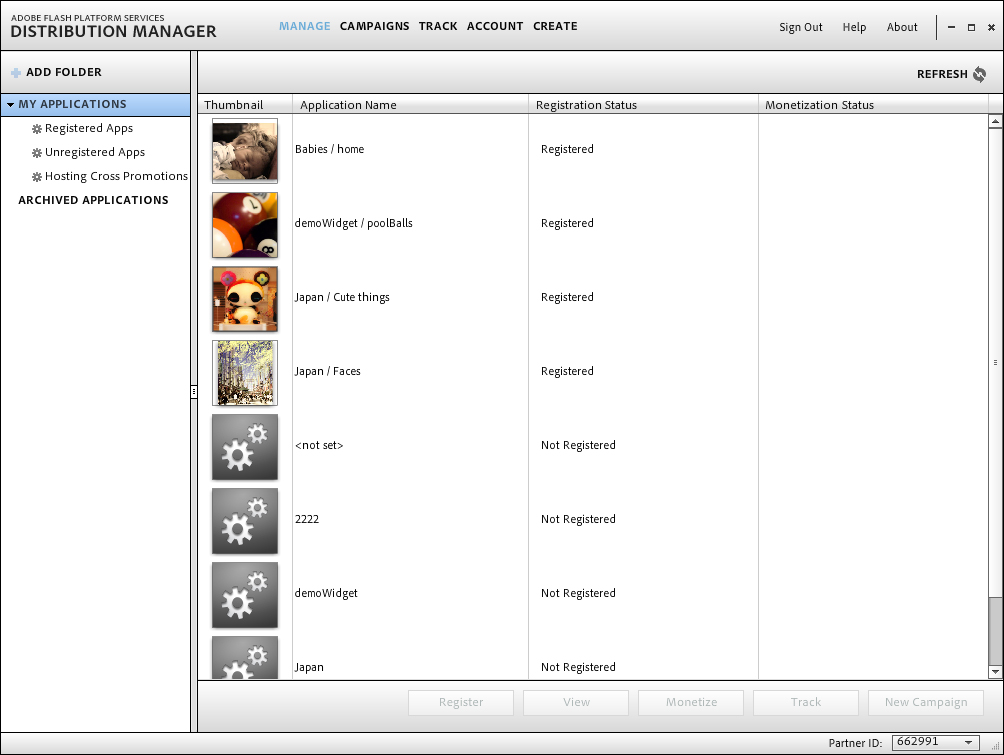Select the 'Babies / home' application name
1004x755 pixels.
click(x=330, y=149)
